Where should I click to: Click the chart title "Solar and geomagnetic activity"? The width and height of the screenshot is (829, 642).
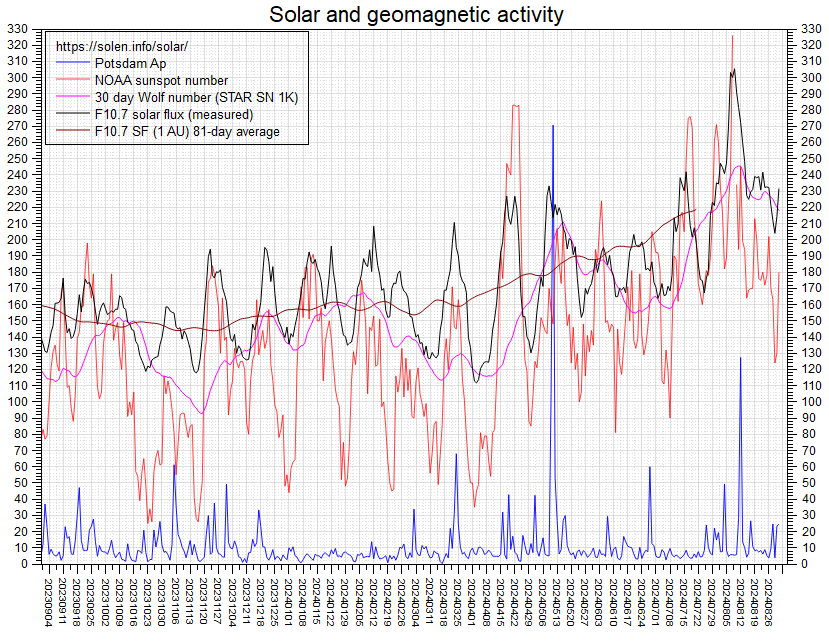(x=416, y=14)
